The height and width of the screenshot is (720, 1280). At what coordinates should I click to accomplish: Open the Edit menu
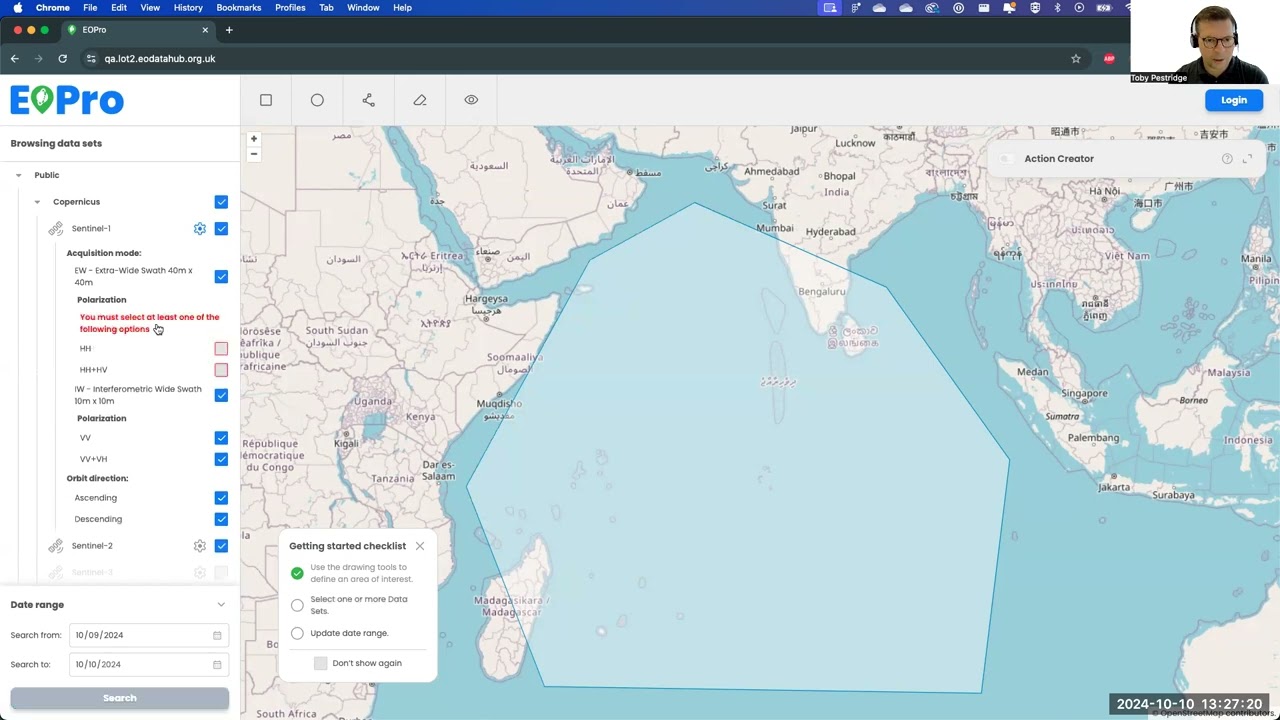click(119, 8)
